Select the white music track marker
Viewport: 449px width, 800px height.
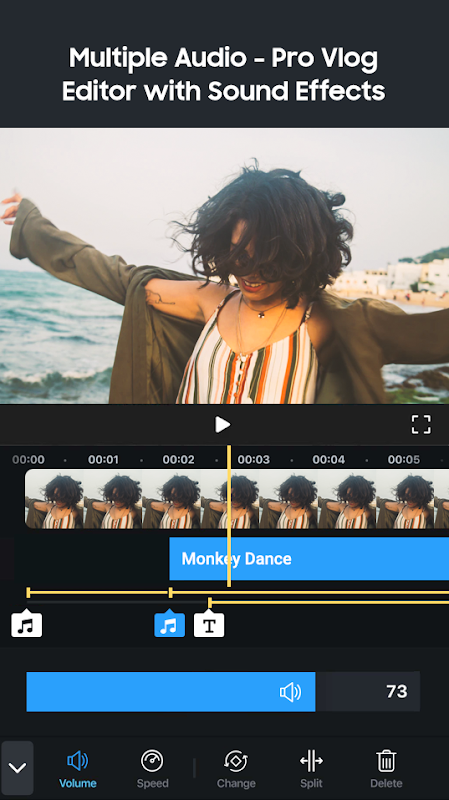pos(27,625)
